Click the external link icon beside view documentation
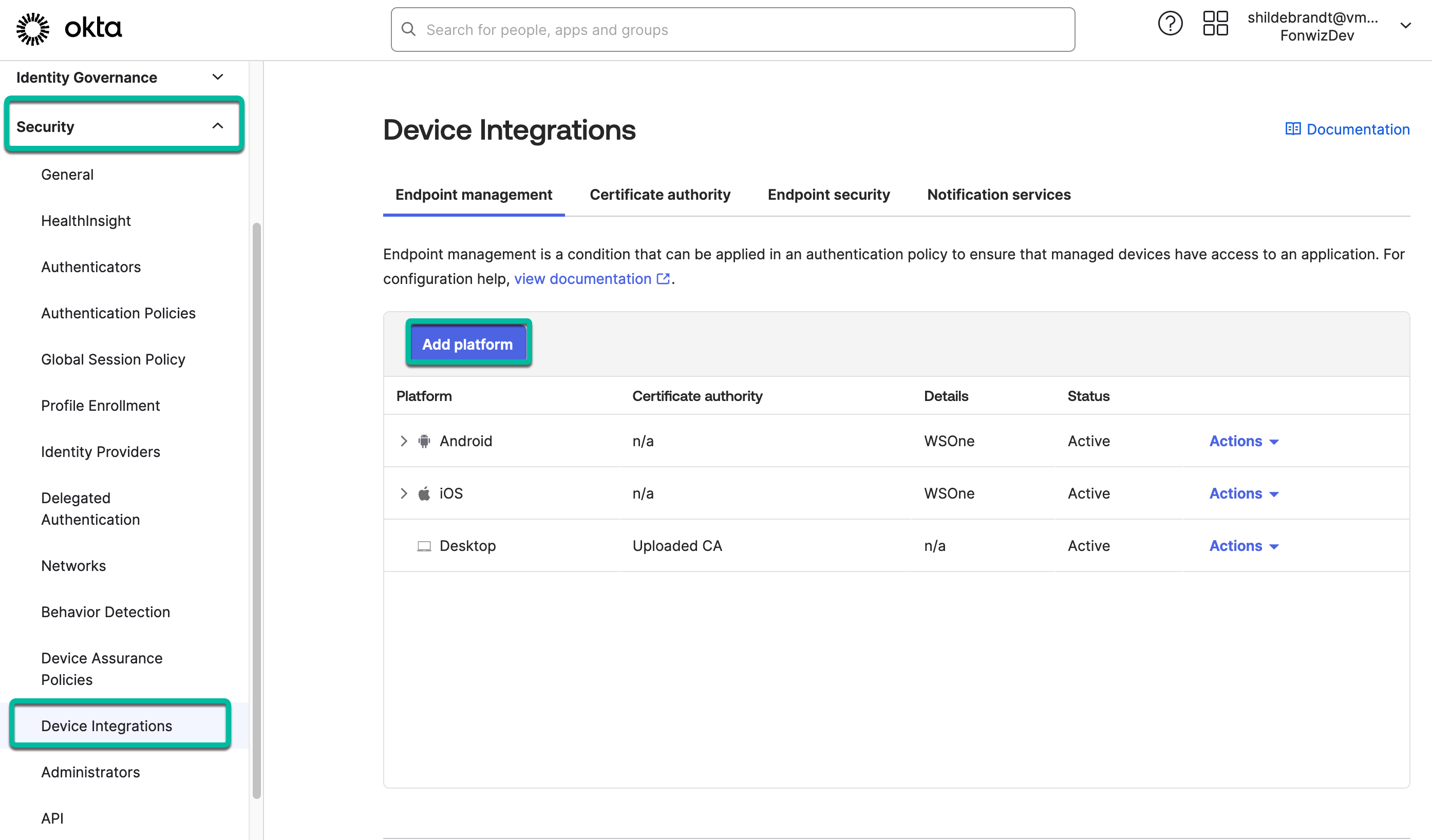The width and height of the screenshot is (1432, 840). [663, 279]
